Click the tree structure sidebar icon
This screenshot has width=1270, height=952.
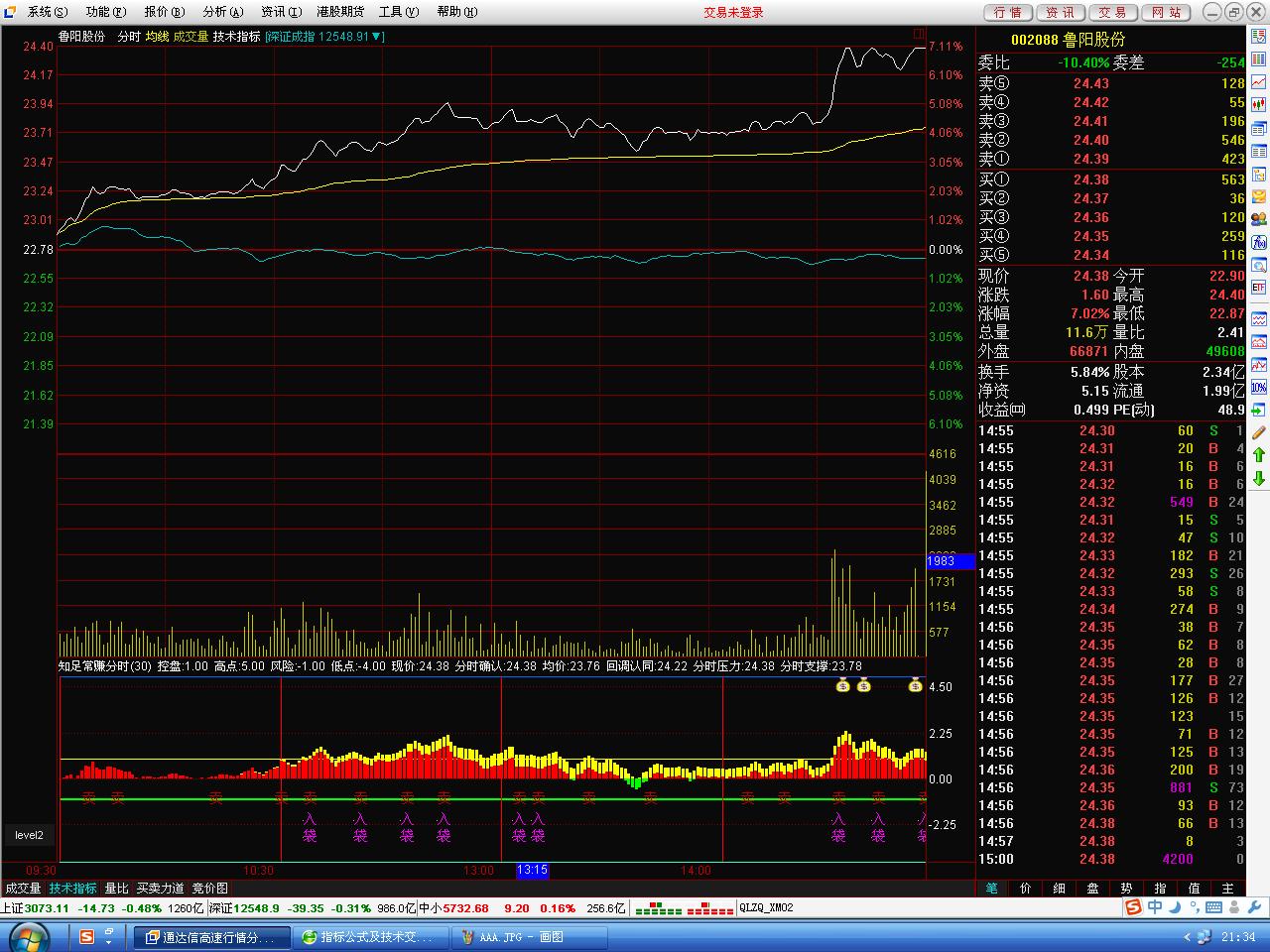click(x=1259, y=175)
